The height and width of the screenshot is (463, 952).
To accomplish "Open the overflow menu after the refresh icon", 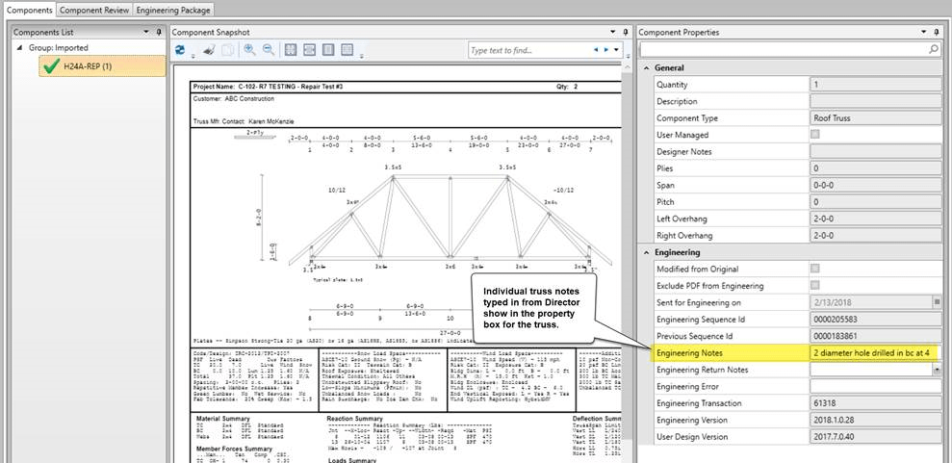I will point(193,55).
